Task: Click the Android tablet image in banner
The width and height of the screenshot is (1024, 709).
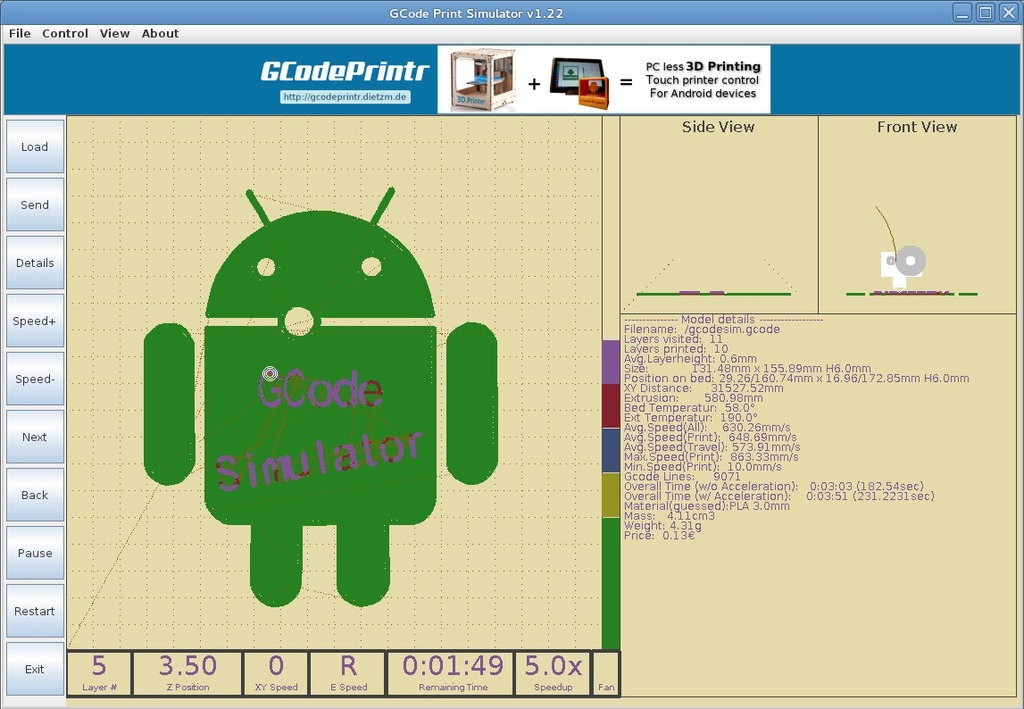Action: (x=579, y=83)
